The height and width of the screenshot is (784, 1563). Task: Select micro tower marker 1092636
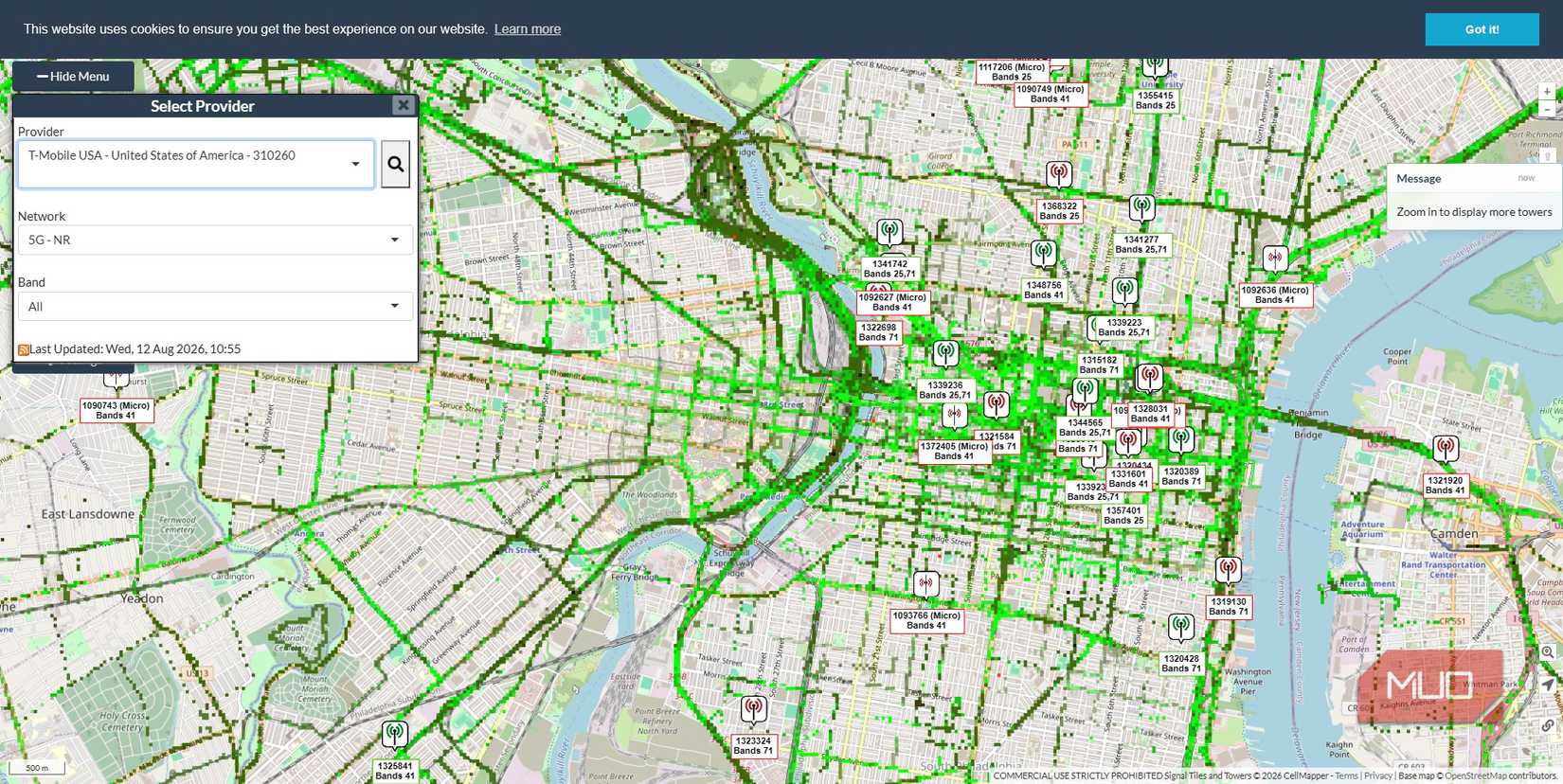point(1275,258)
